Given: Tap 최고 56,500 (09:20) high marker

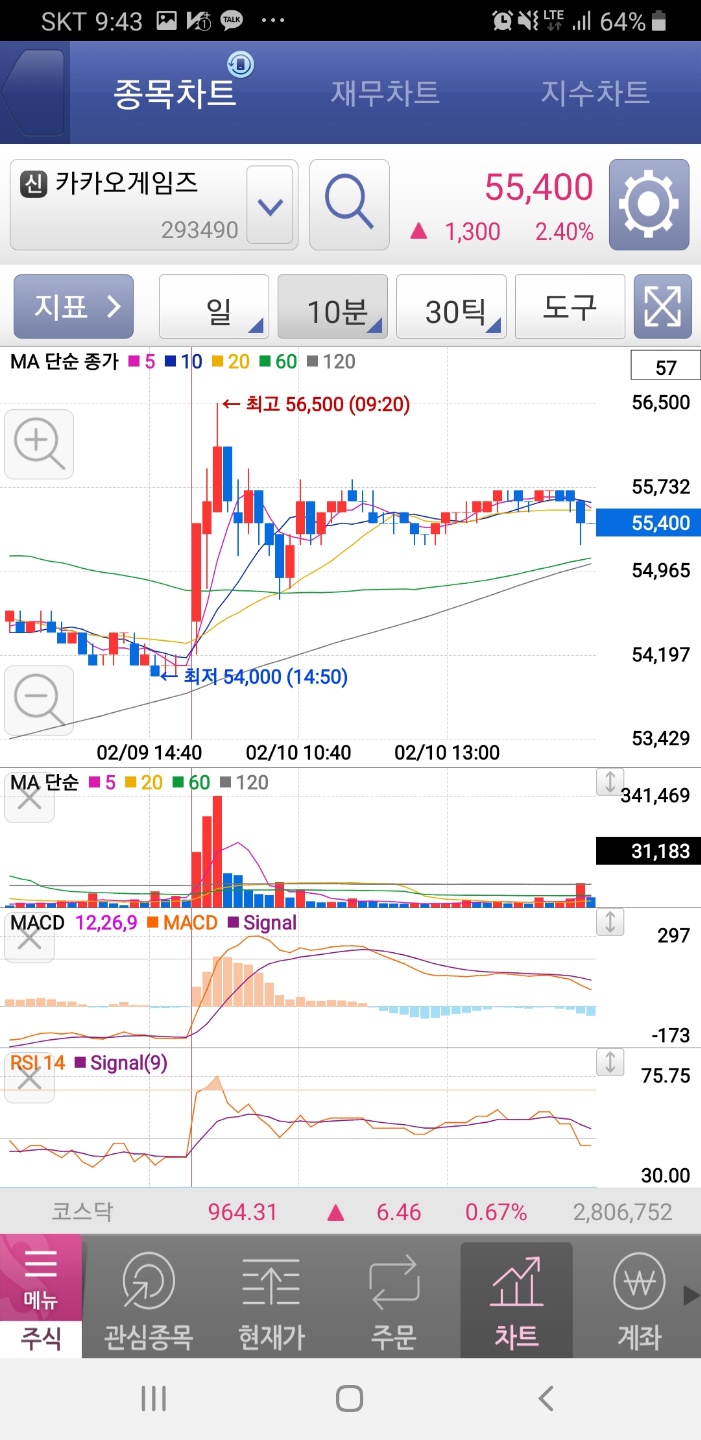Looking at the screenshot, I should 315,404.
